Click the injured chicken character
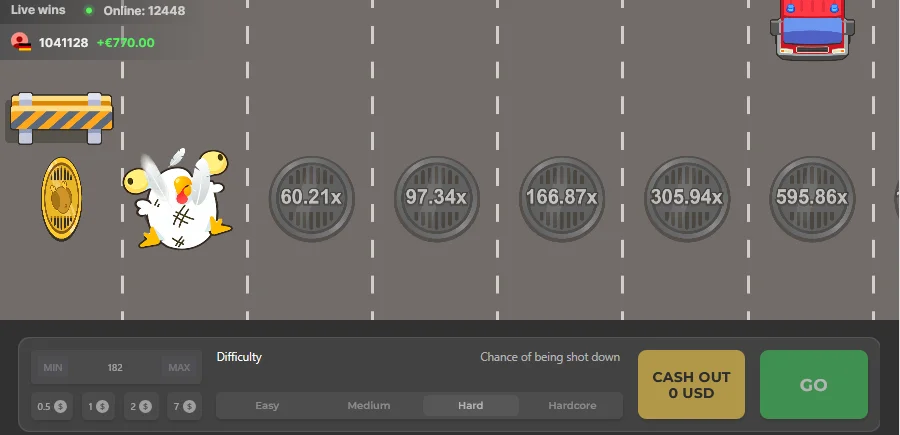Screen dimensions: 900x435 pyautogui.click(x=177, y=199)
